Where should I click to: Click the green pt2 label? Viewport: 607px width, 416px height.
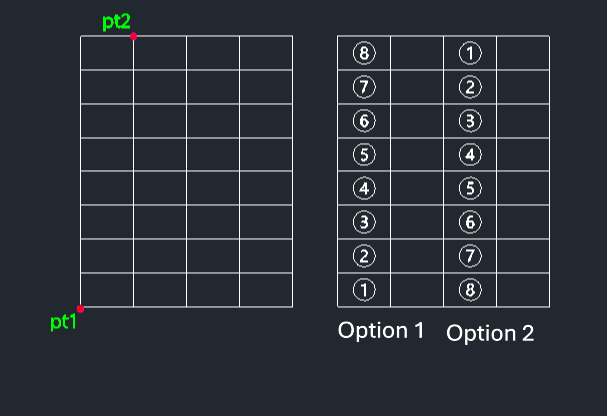[116, 22]
